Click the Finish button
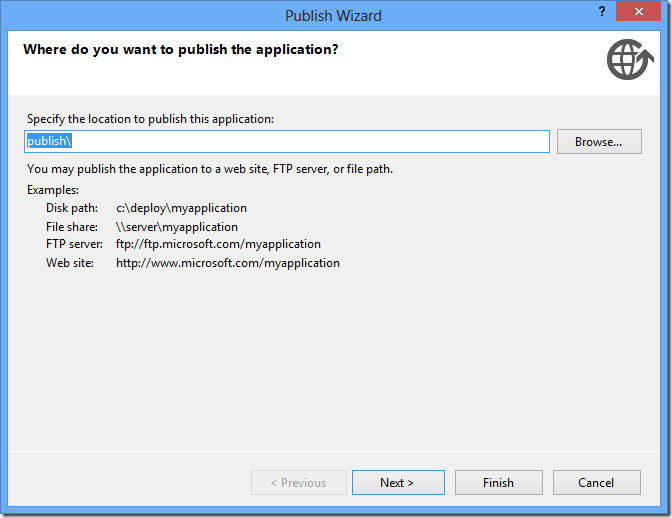Viewport: 672px width, 518px height. (498, 483)
